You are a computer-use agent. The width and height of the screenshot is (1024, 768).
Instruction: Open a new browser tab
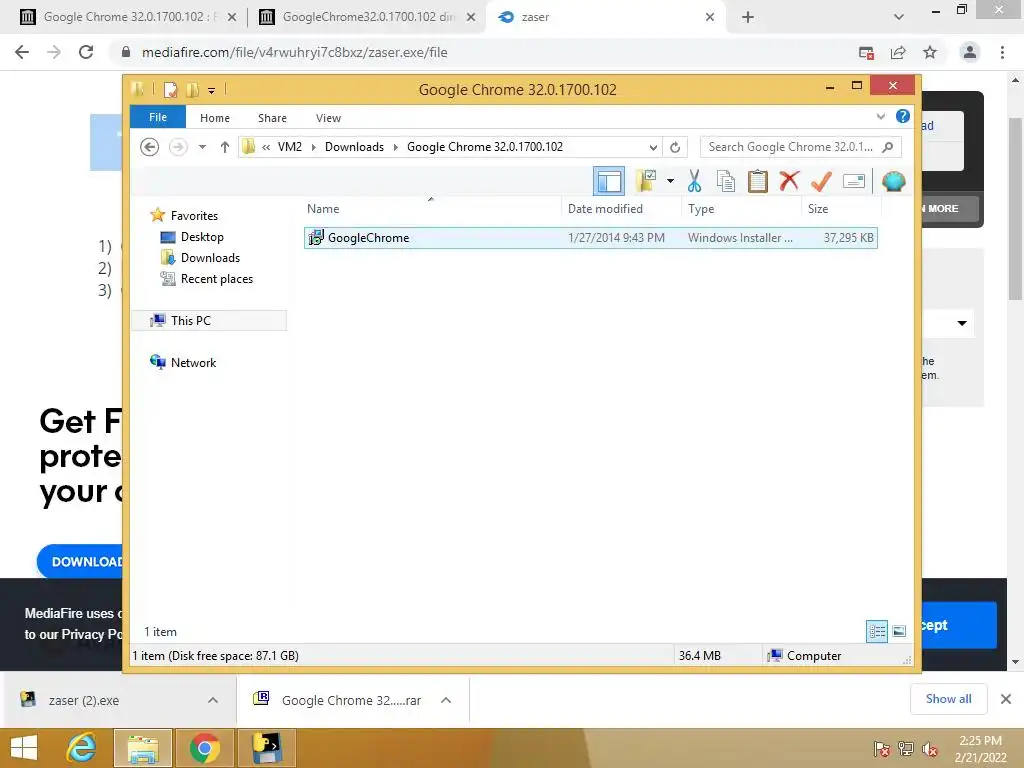748,17
